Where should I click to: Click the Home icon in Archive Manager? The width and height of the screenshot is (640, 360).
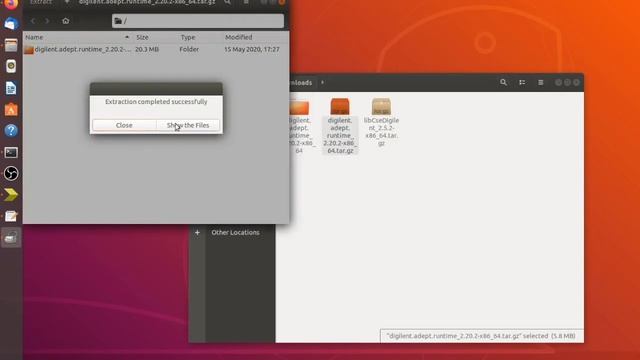pos(66,21)
